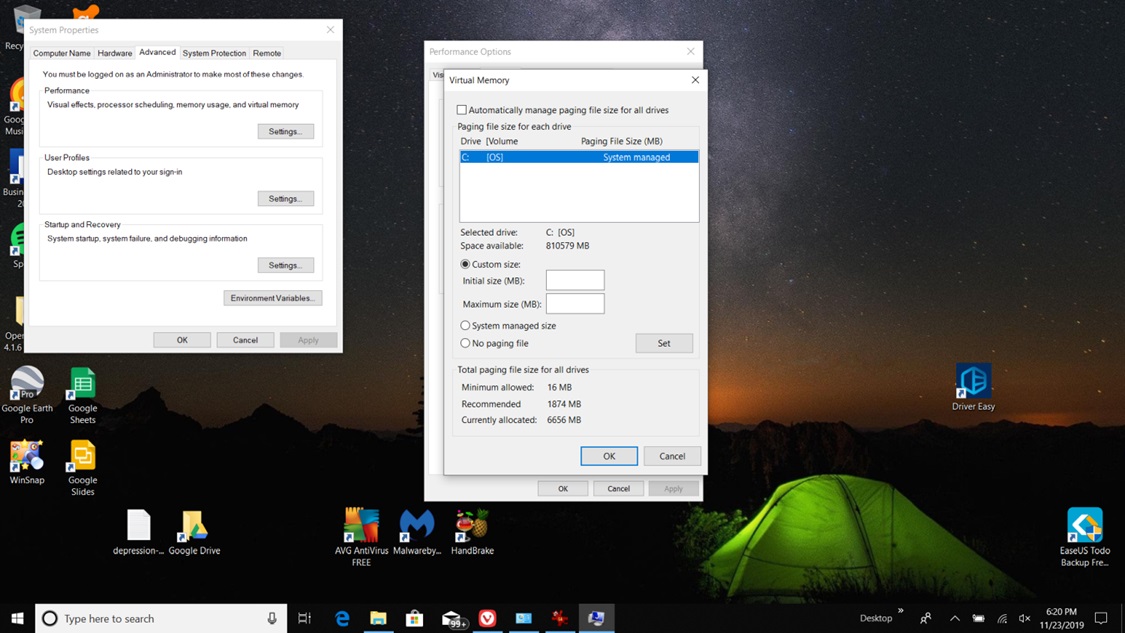The image size is (1125, 633).
Task: Enable automatically manage paging file size
Action: (x=461, y=110)
